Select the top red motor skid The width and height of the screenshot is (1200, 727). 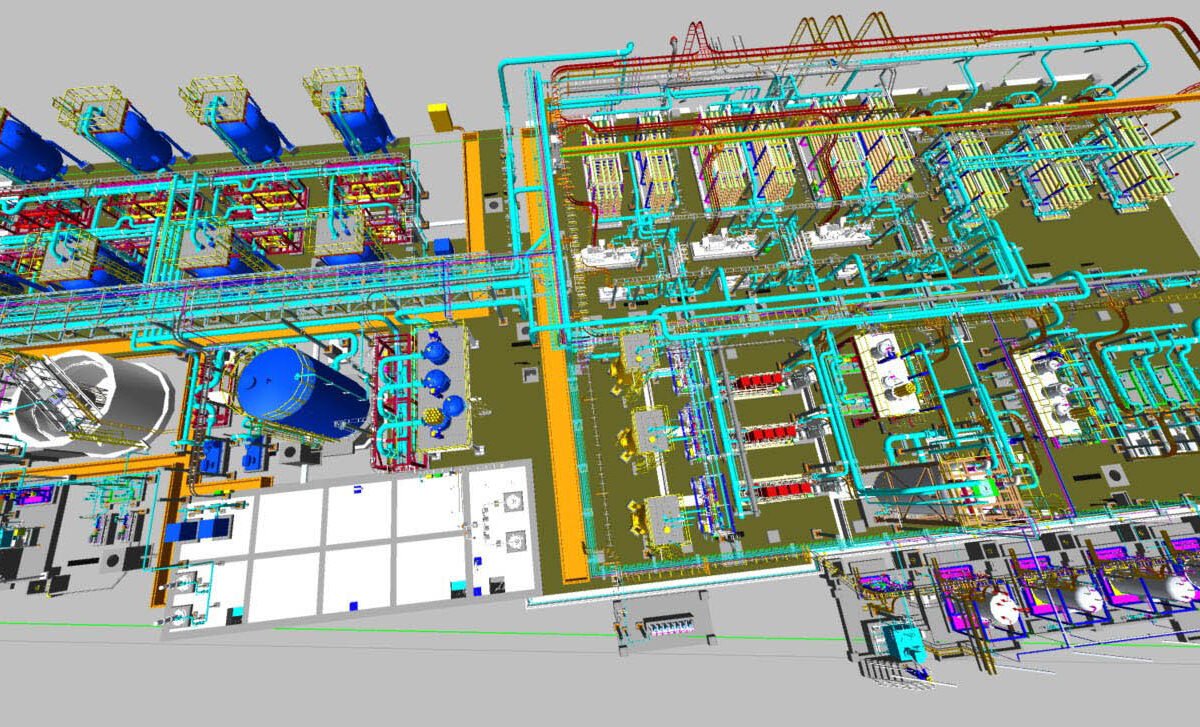[766, 383]
